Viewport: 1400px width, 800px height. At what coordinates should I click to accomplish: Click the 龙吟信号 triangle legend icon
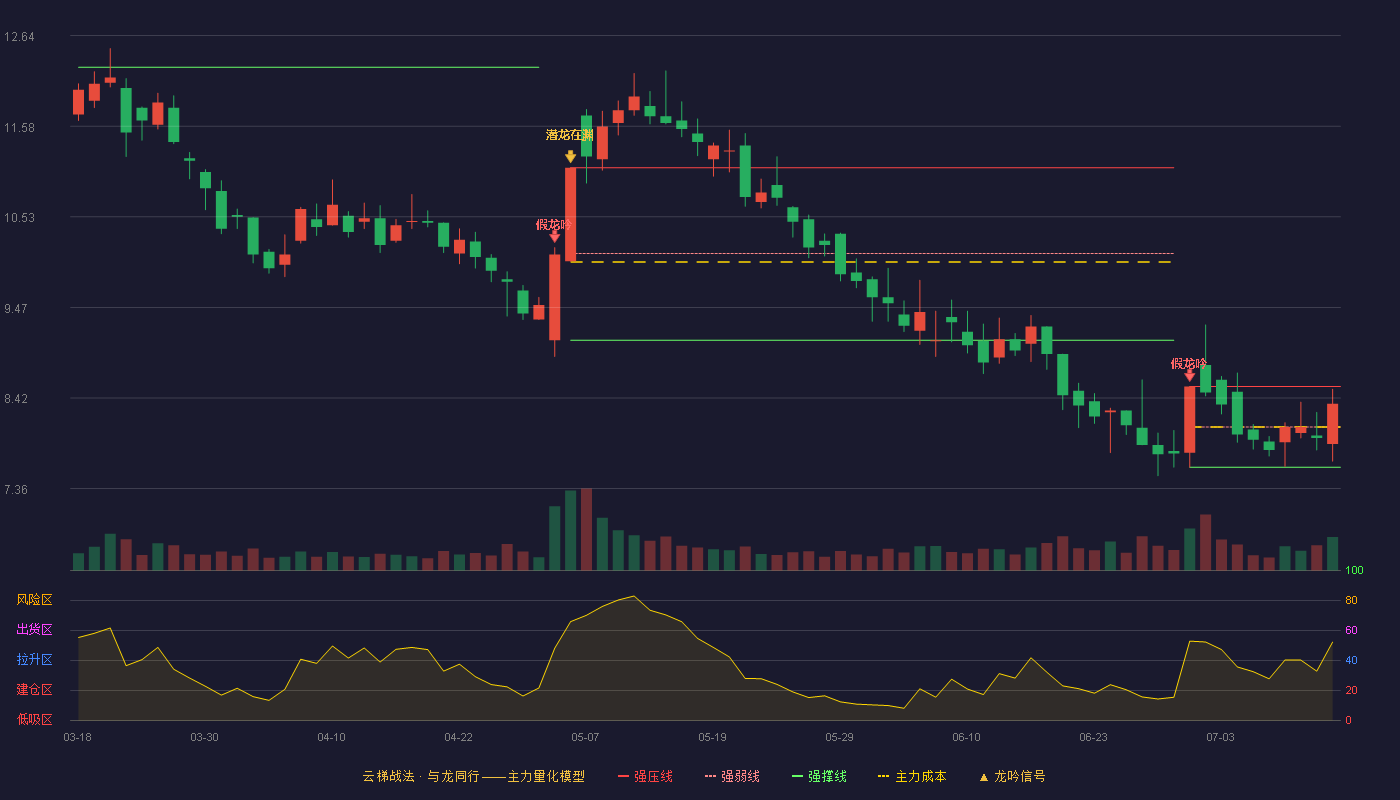point(983,777)
